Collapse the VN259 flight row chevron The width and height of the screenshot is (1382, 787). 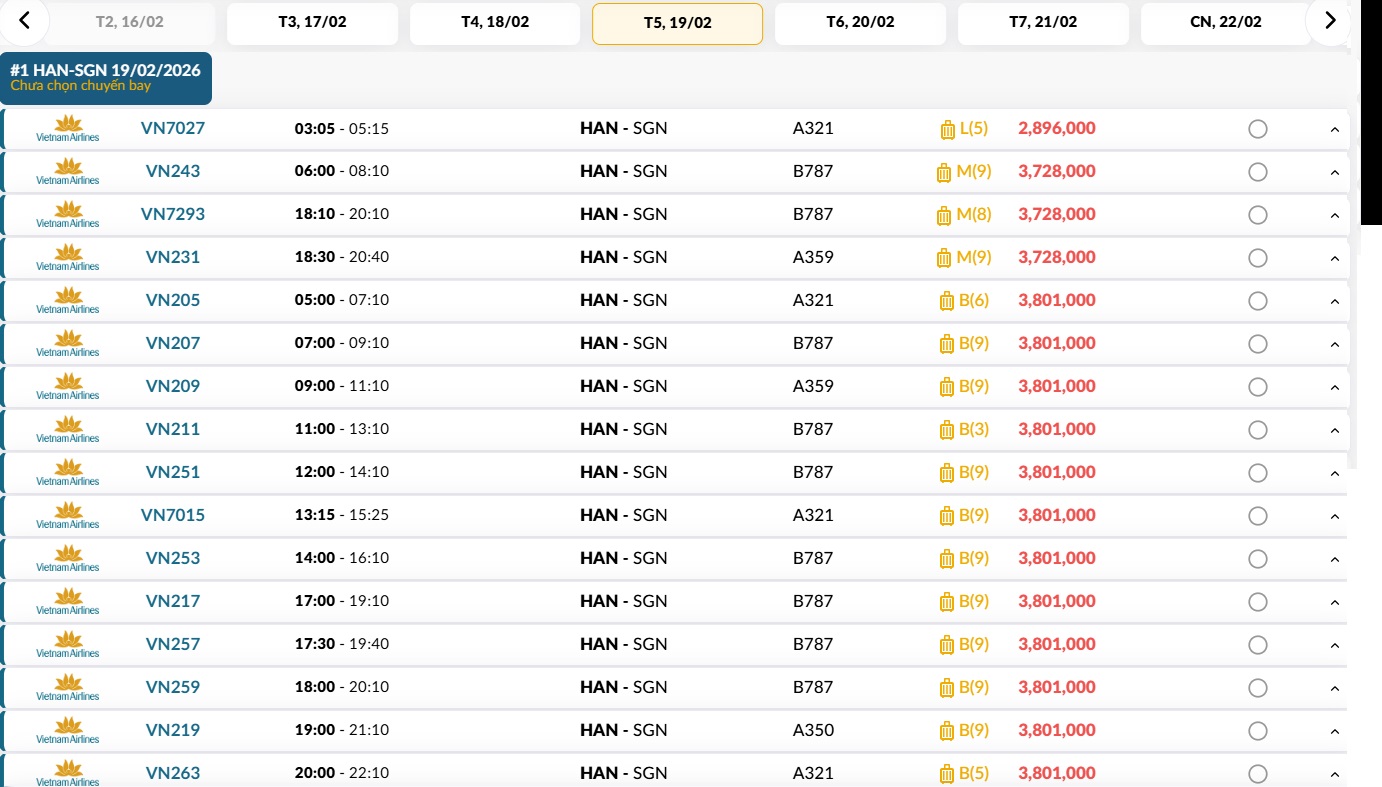(x=1334, y=688)
